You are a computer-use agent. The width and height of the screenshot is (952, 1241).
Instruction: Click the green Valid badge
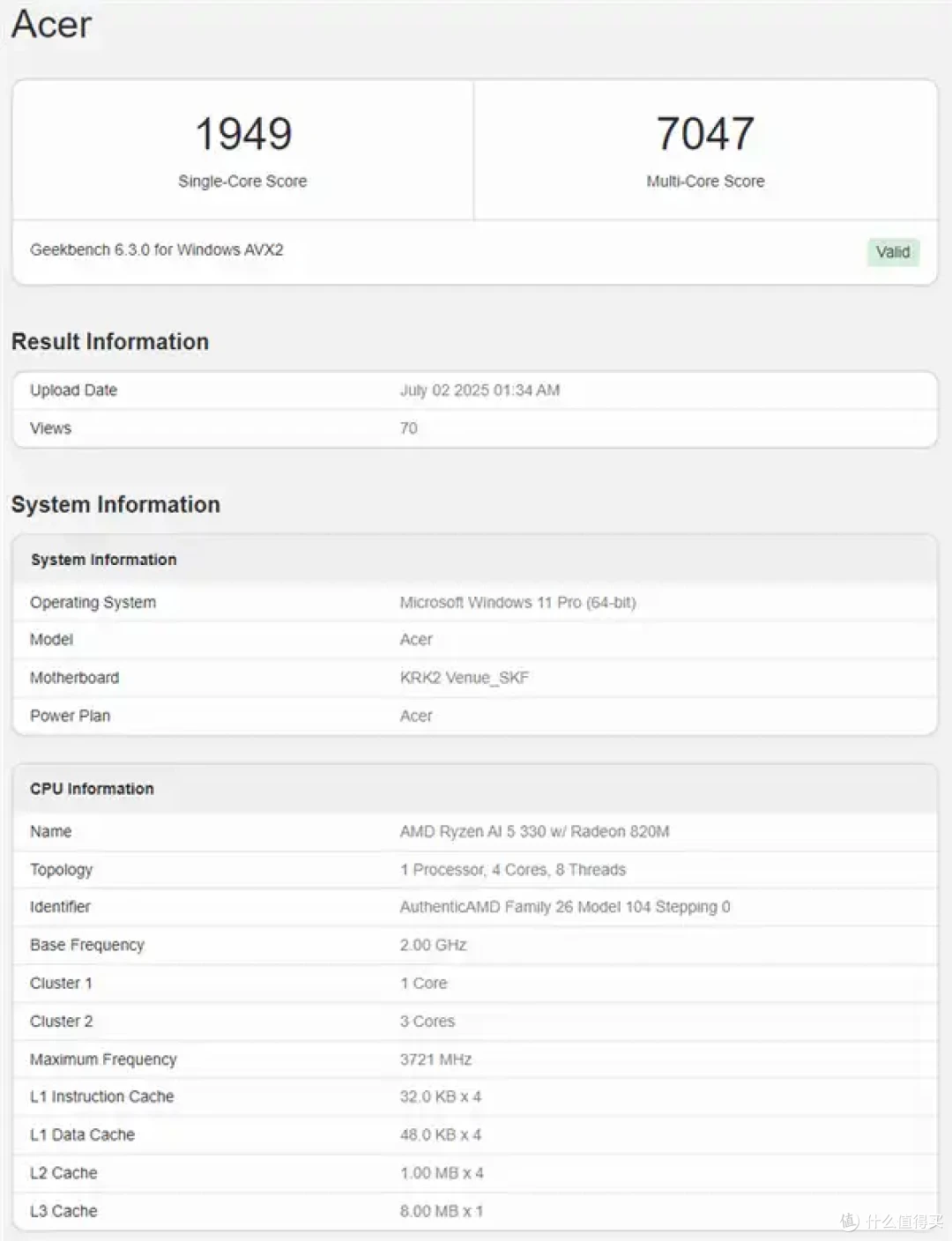pyautogui.click(x=893, y=252)
